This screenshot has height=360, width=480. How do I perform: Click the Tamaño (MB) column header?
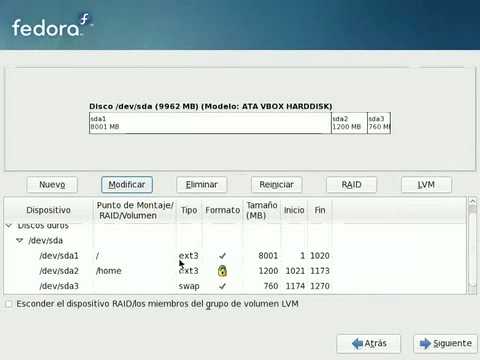pyautogui.click(x=262, y=210)
